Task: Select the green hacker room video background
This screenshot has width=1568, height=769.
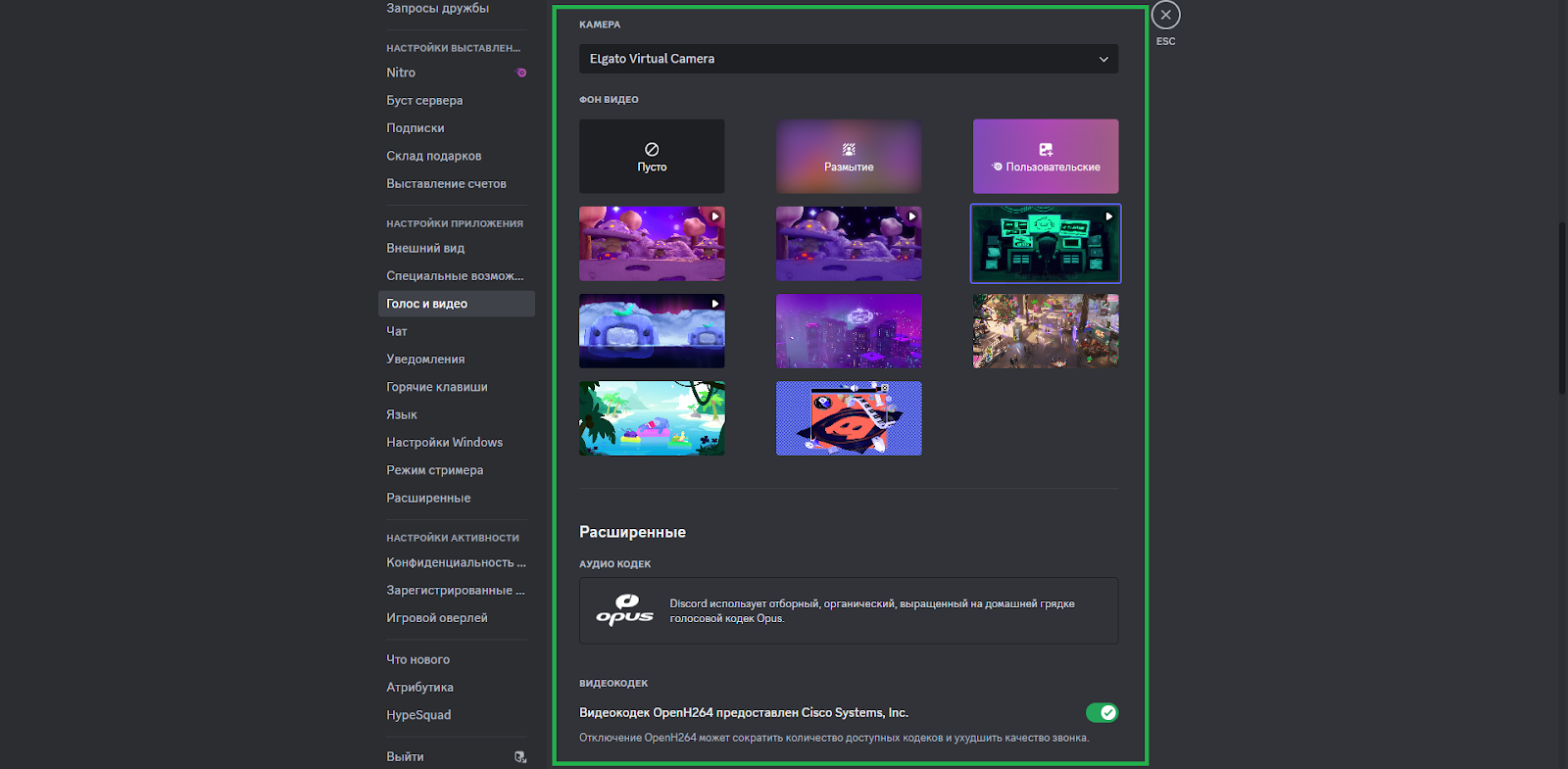Action: coord(1046,244)
